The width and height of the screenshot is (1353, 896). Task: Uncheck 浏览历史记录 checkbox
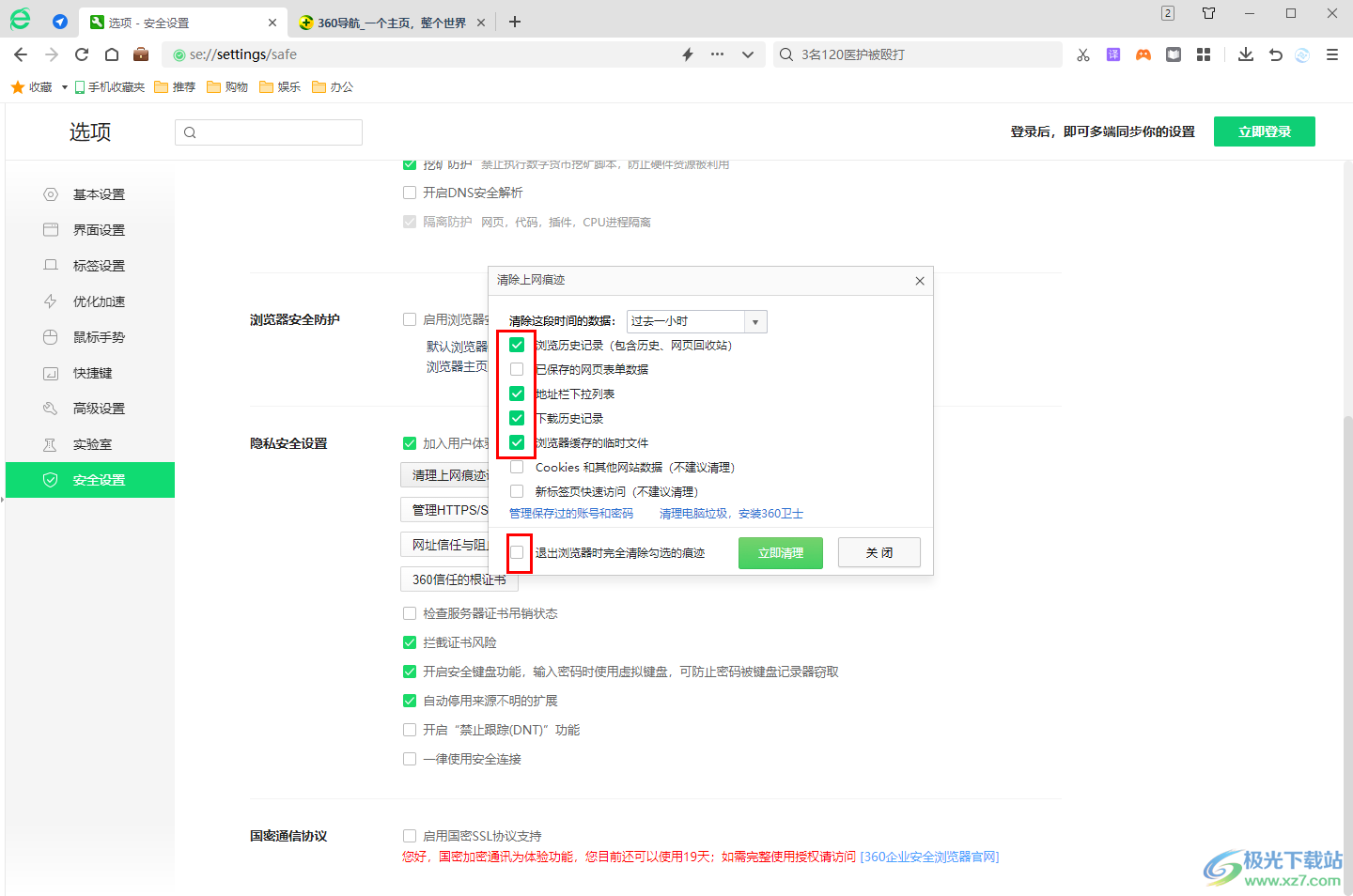517,345
